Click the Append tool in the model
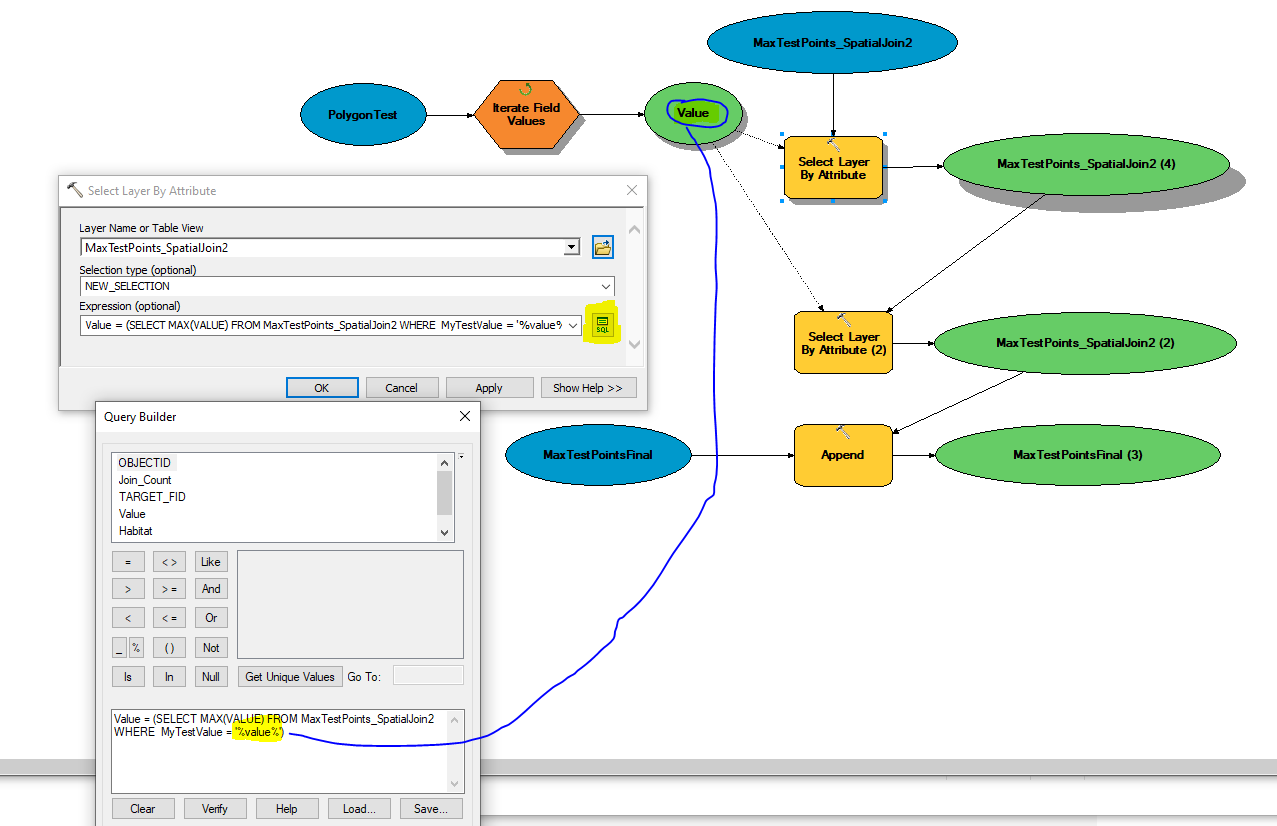The width and height of the screenshot is (1277, 826). [x=843, y=455]
